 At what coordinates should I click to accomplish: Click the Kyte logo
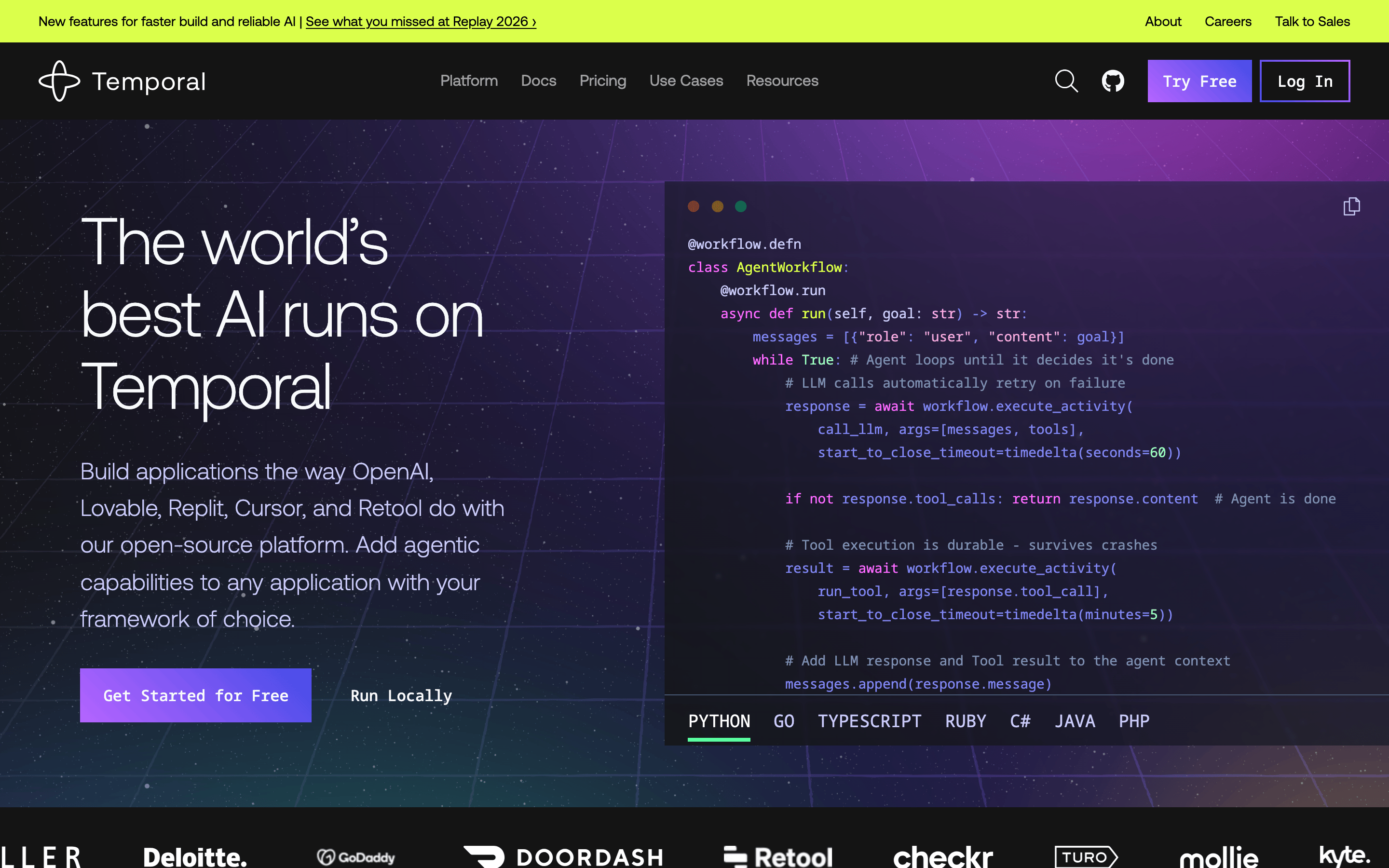click(x=1344, y=855)
